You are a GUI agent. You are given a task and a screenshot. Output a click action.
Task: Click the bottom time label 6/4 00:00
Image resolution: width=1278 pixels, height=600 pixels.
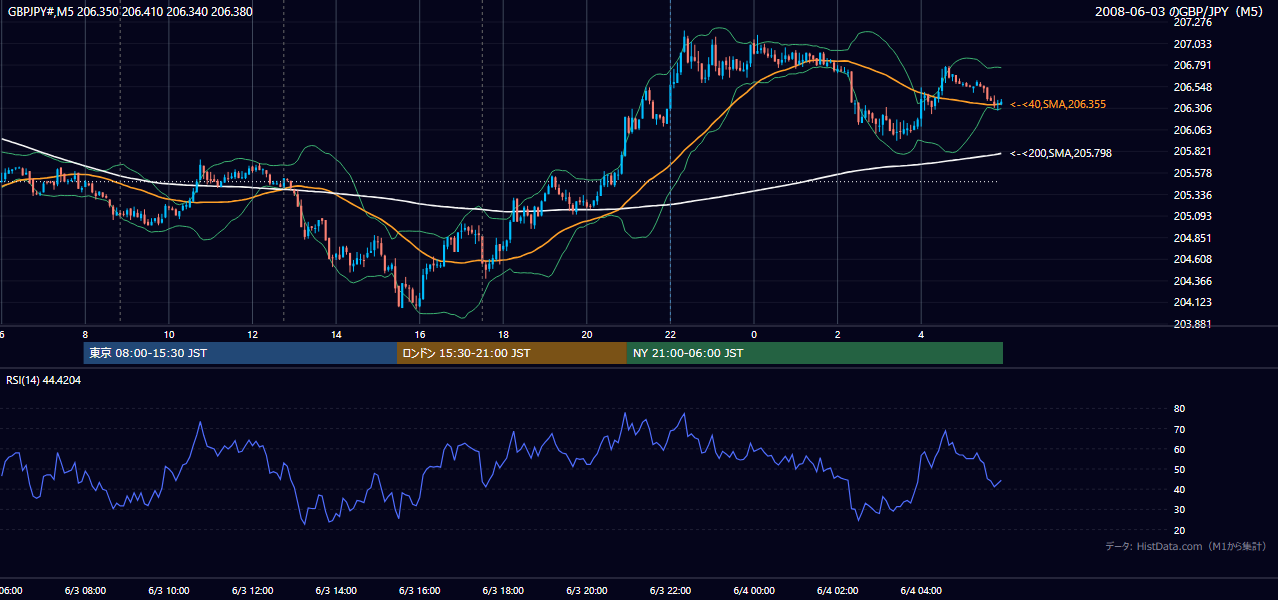click(x=754, y=591)
